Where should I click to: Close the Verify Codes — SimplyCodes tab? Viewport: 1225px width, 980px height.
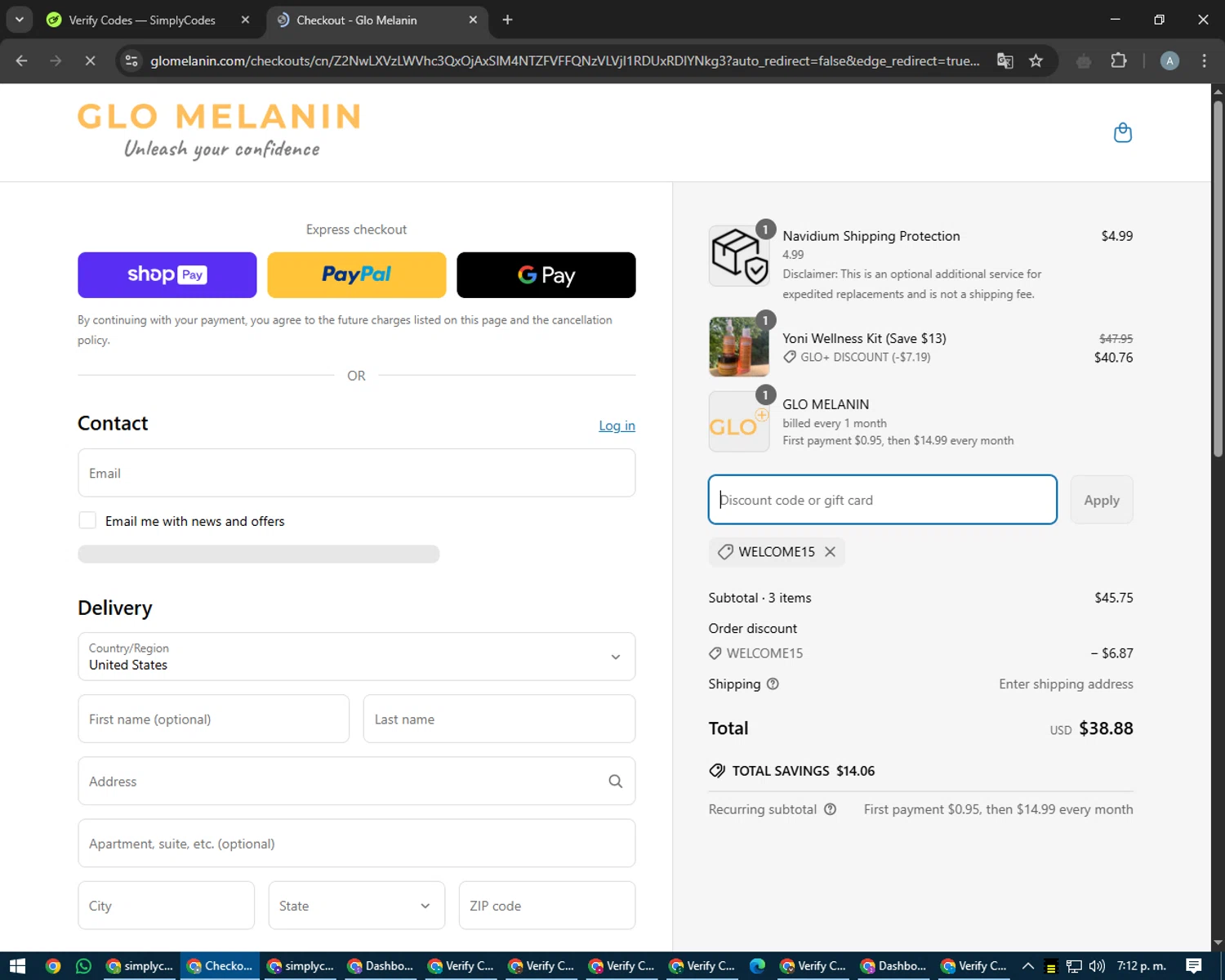coord(245,20)
